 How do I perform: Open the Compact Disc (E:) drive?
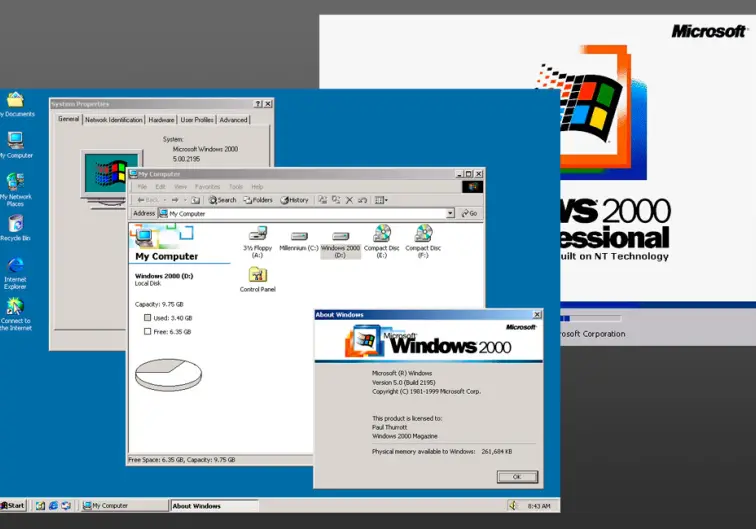point(381,234)
